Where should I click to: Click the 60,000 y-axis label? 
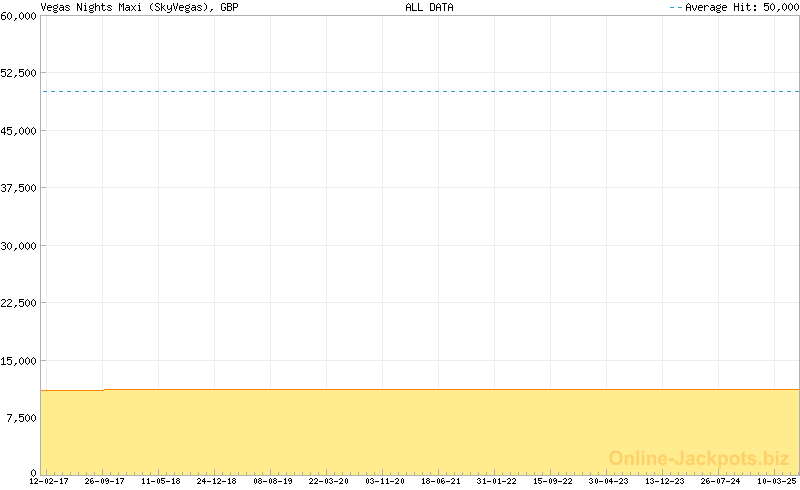coord(19,15)
